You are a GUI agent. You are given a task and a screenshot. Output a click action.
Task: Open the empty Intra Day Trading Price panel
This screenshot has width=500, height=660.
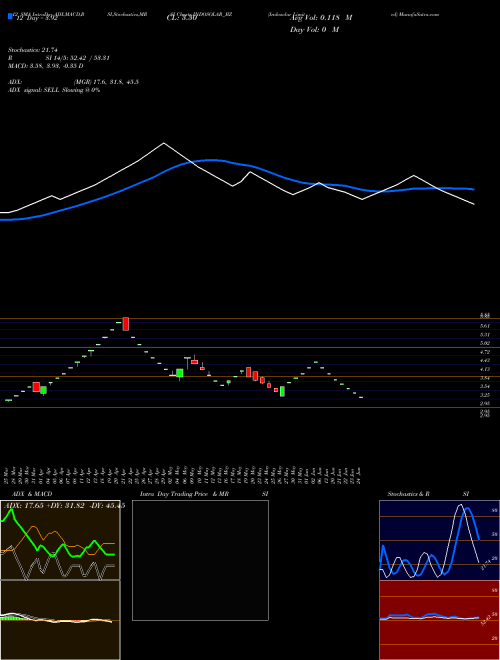pyautogui.click(x=200, y=560)
